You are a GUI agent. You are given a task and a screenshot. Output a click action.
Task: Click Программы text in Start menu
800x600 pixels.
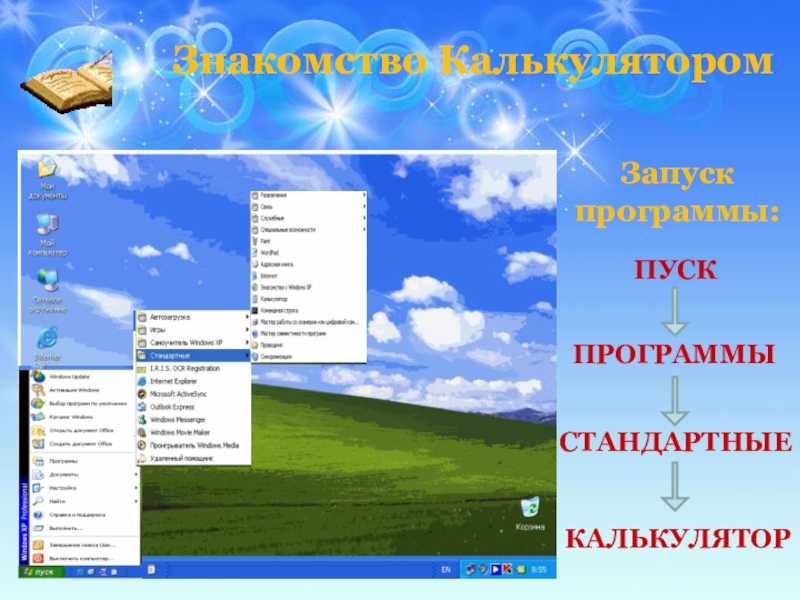click(x=63, y=461)
